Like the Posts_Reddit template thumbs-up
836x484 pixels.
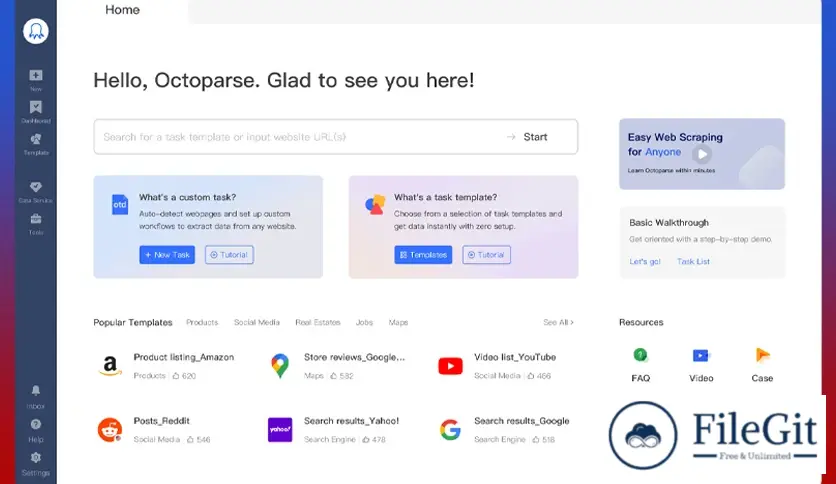190,440
